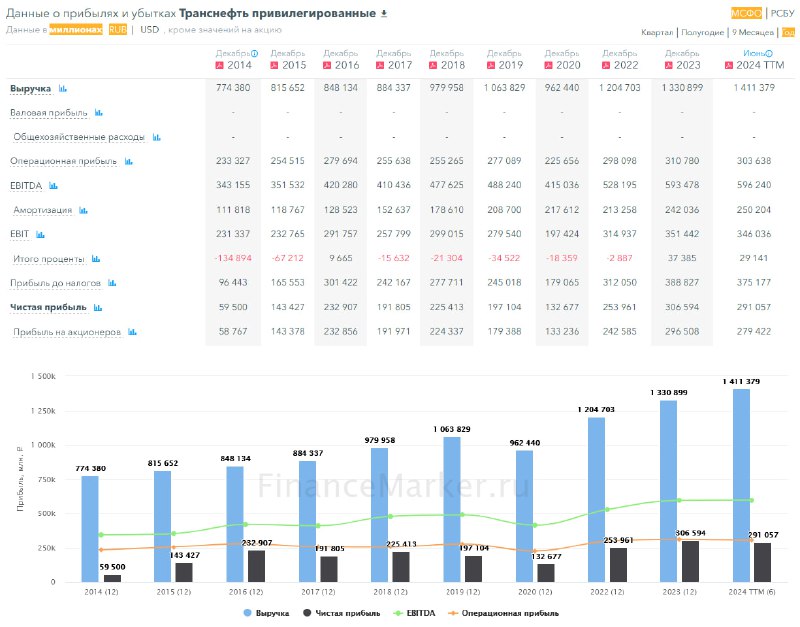
Task: Open chart icon next to Валовая прибыль
Action: 99,112
